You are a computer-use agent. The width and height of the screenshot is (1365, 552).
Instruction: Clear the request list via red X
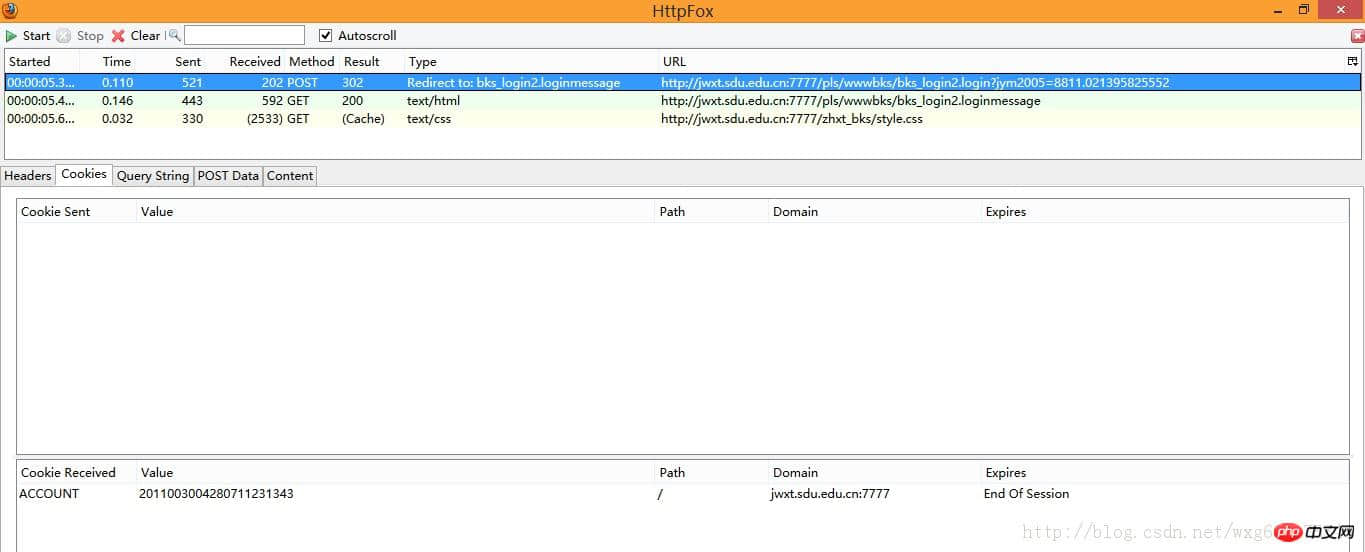click(118, 36)
